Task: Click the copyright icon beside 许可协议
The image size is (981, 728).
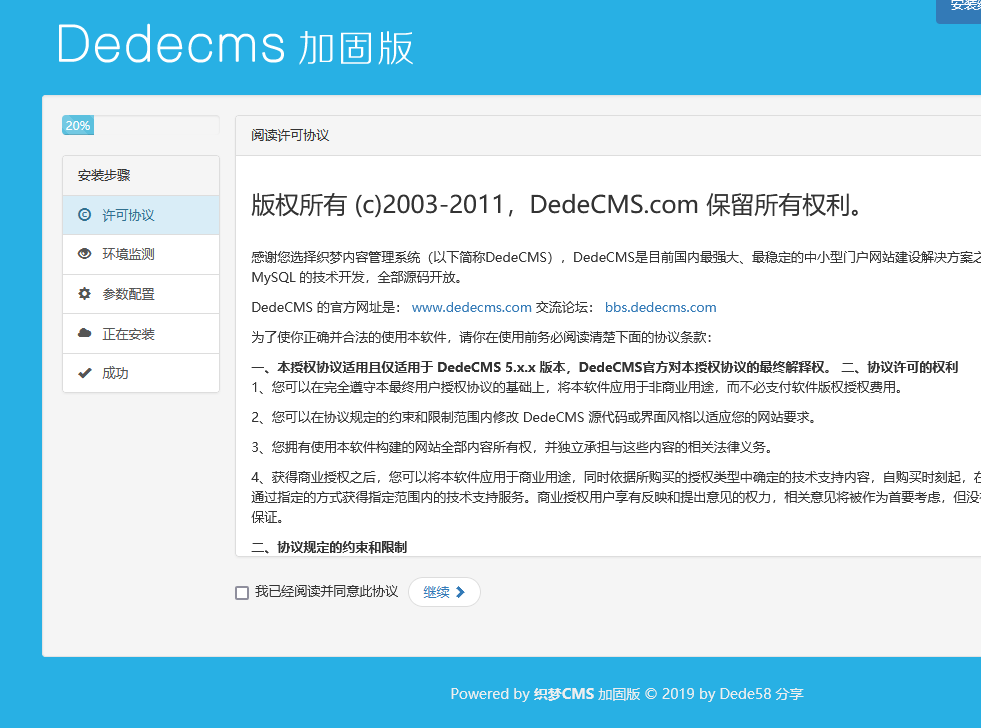Action: click(x=84, y=215)
